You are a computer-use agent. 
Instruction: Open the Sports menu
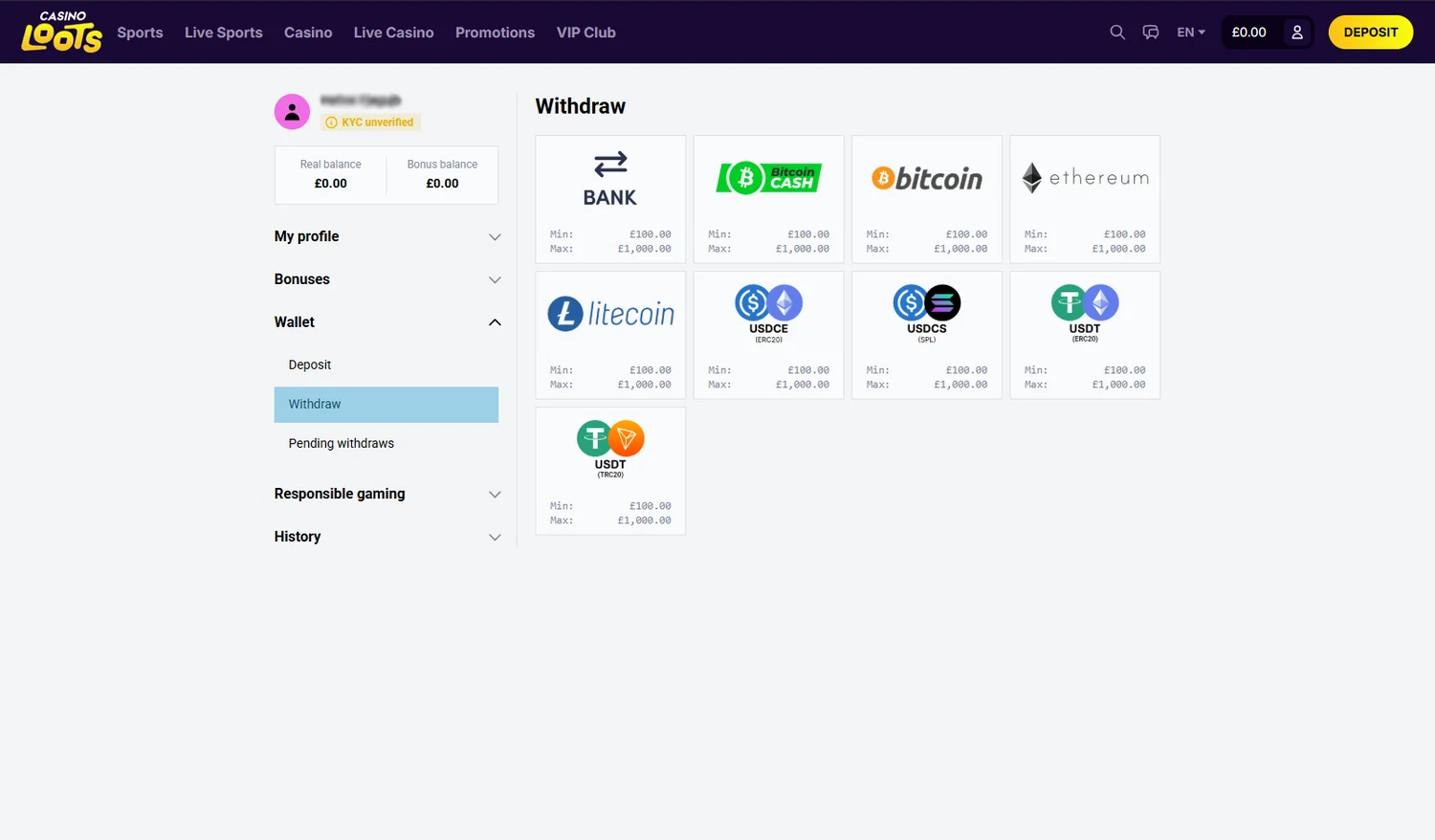pyautogui.click(x=141, y=33)
